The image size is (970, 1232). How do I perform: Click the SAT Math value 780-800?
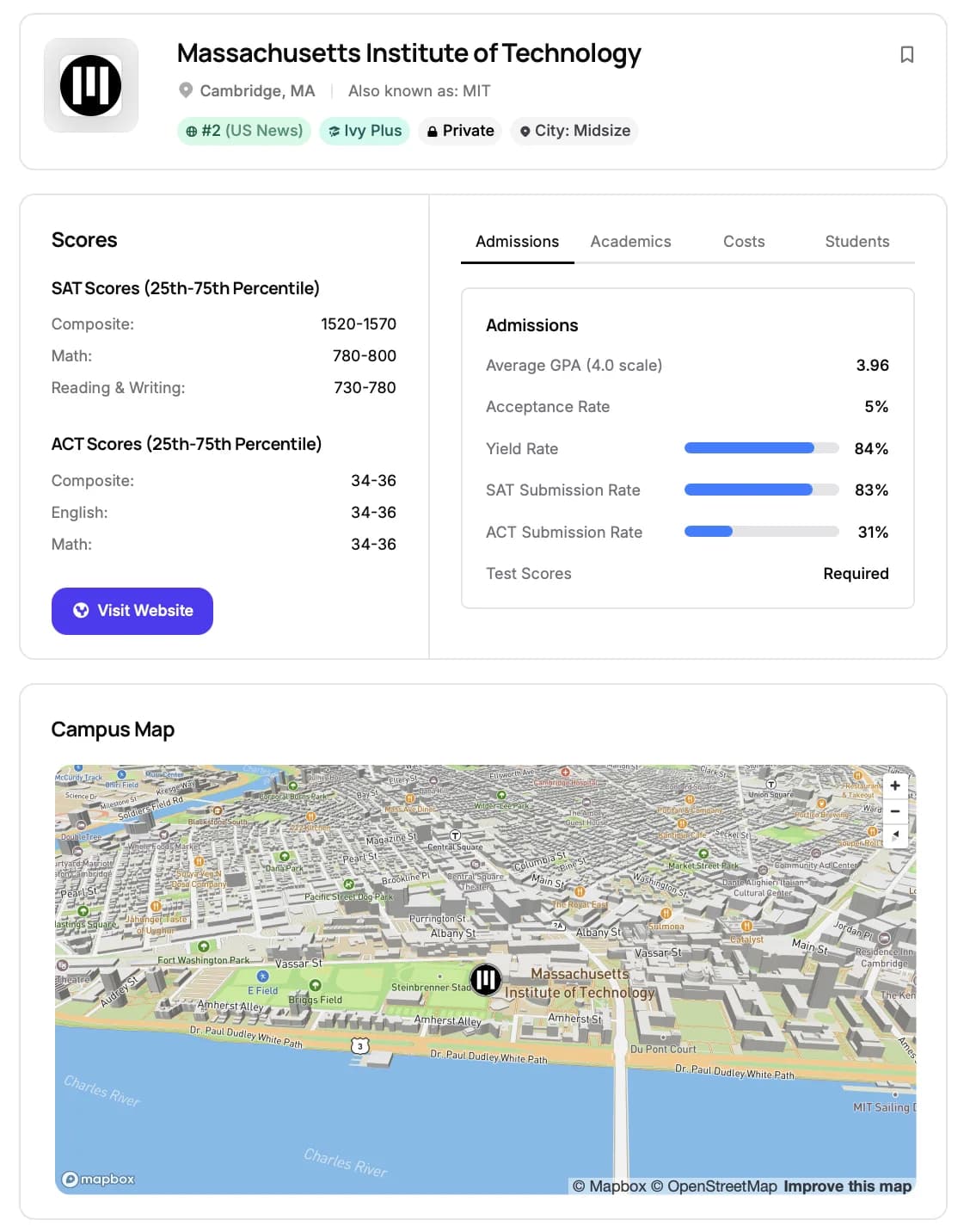365,356
